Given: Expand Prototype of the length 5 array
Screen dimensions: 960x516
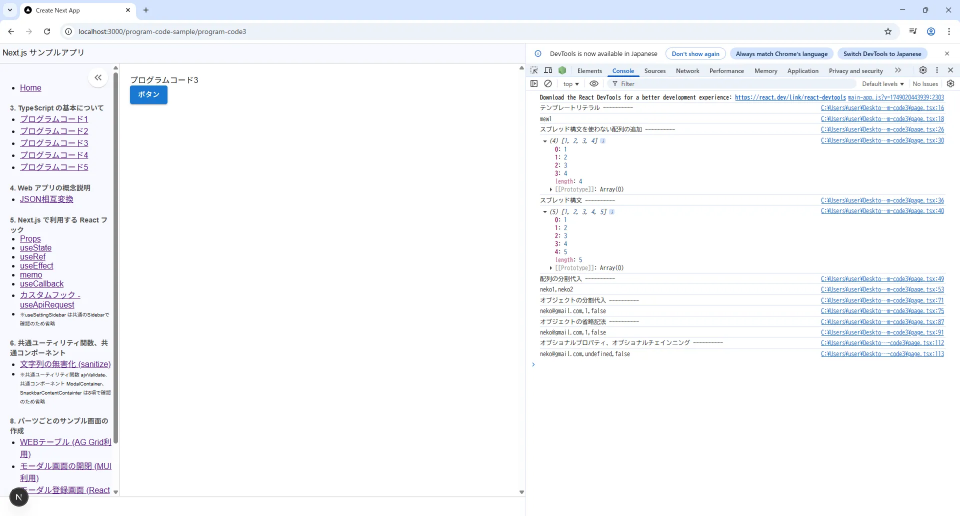Looking at the screenshot, I should [551, 268].
